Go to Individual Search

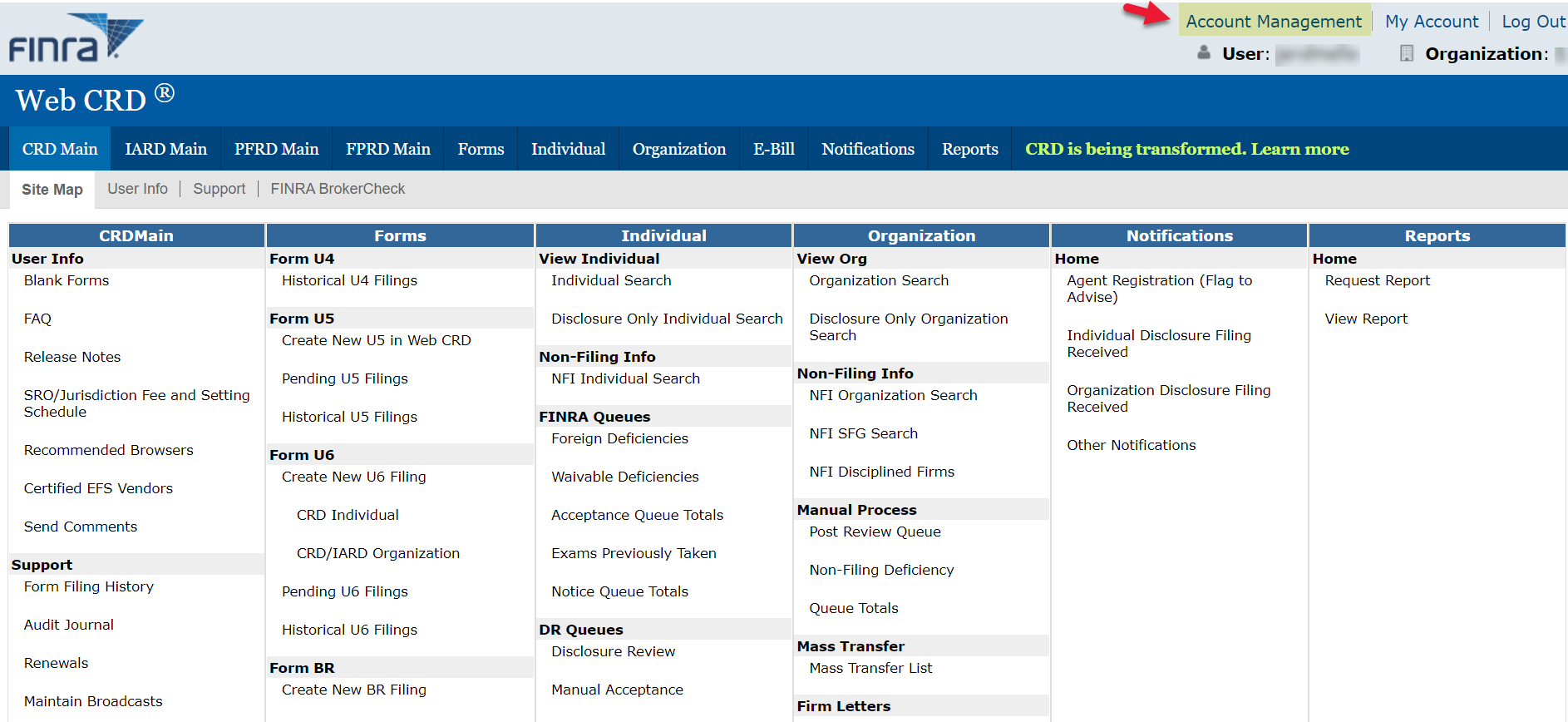pos(611,280)
